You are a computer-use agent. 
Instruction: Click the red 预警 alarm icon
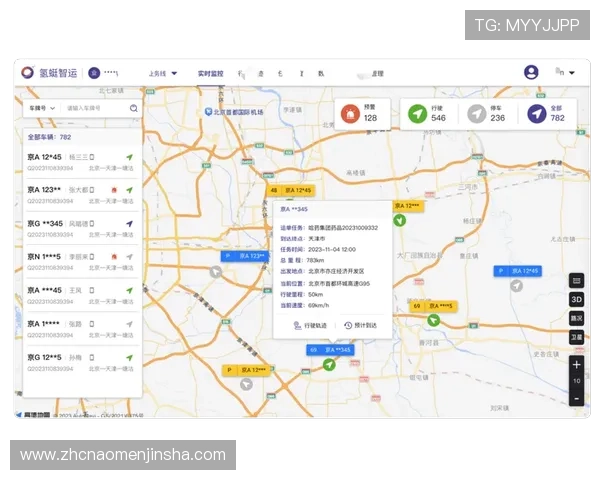tap(350, 114)
